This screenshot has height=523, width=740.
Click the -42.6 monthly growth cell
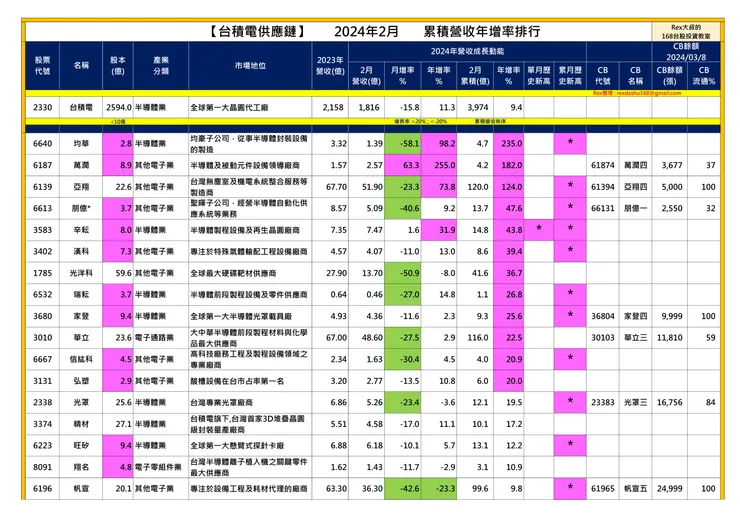point(403,489)
